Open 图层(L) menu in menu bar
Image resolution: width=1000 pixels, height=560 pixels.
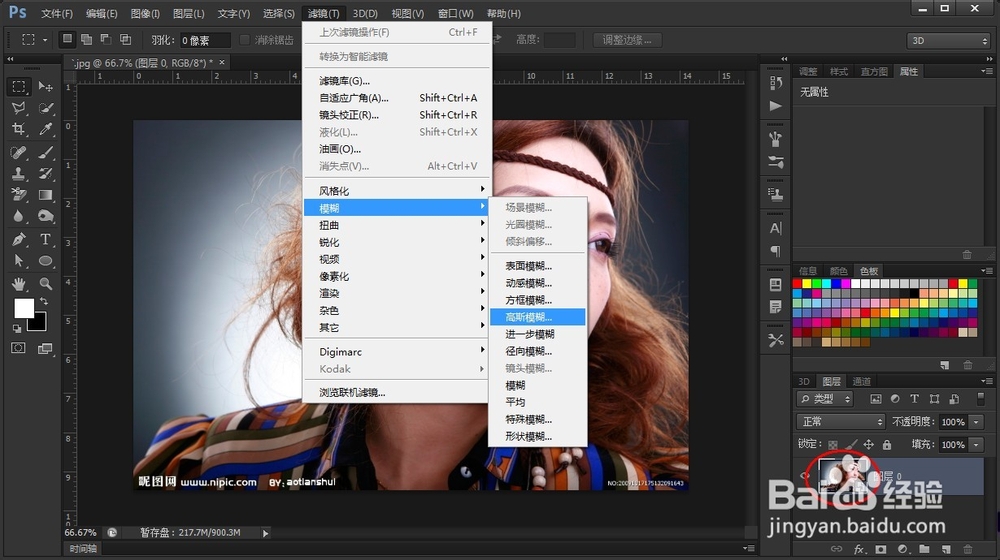point(189,13)
